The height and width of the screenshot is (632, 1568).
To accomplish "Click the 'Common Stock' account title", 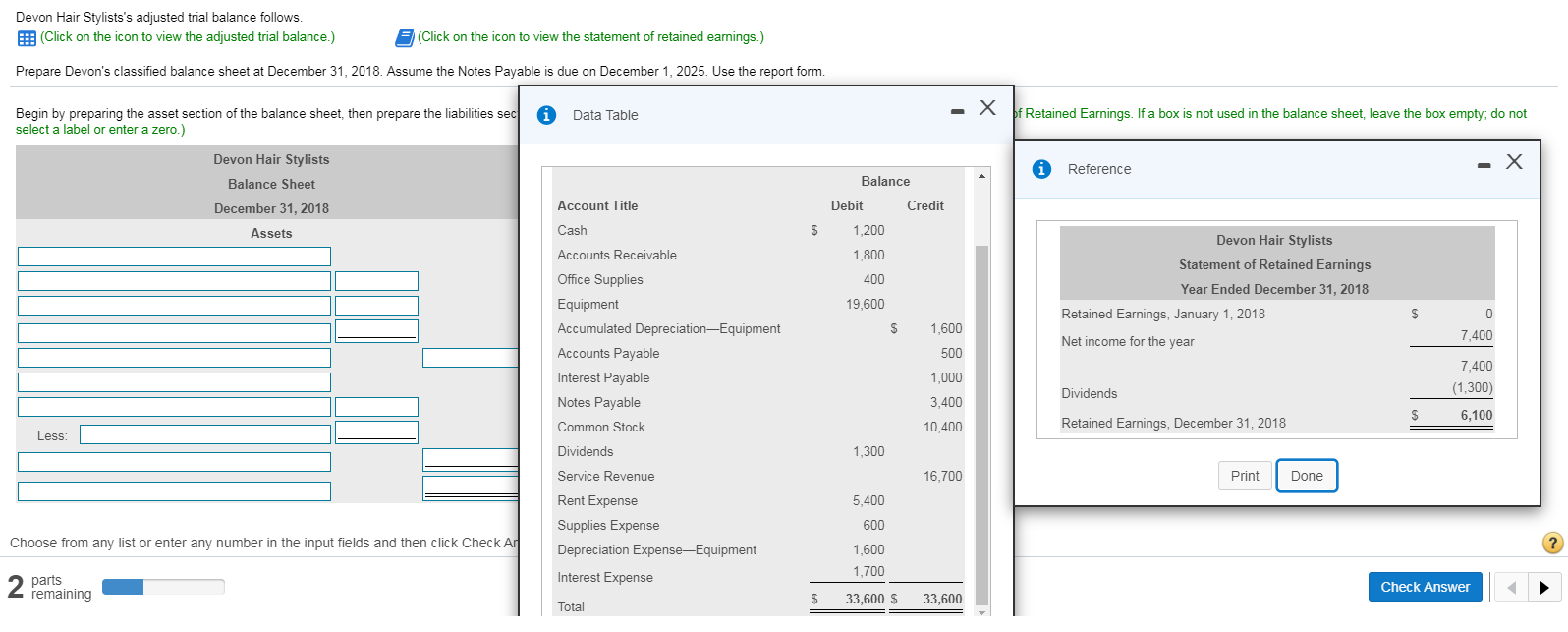I will 601,428.
